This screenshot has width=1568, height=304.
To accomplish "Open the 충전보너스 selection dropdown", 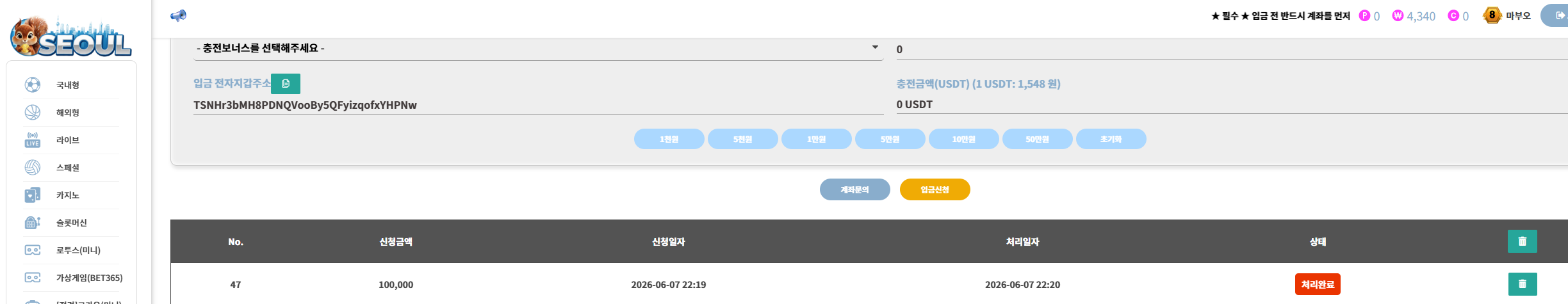I will point(538,49).
